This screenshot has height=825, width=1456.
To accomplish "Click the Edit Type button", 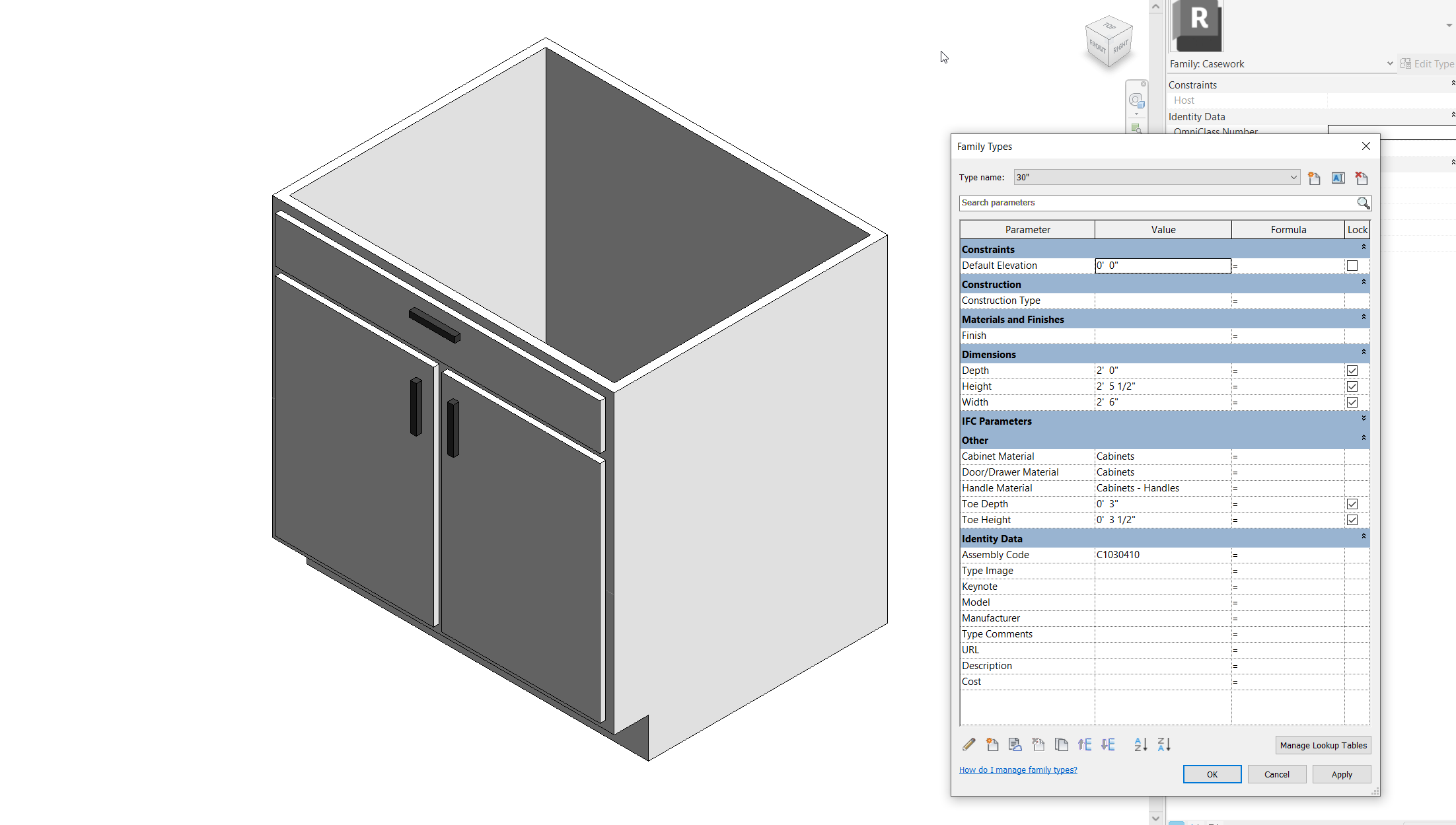I will 1427,63.
